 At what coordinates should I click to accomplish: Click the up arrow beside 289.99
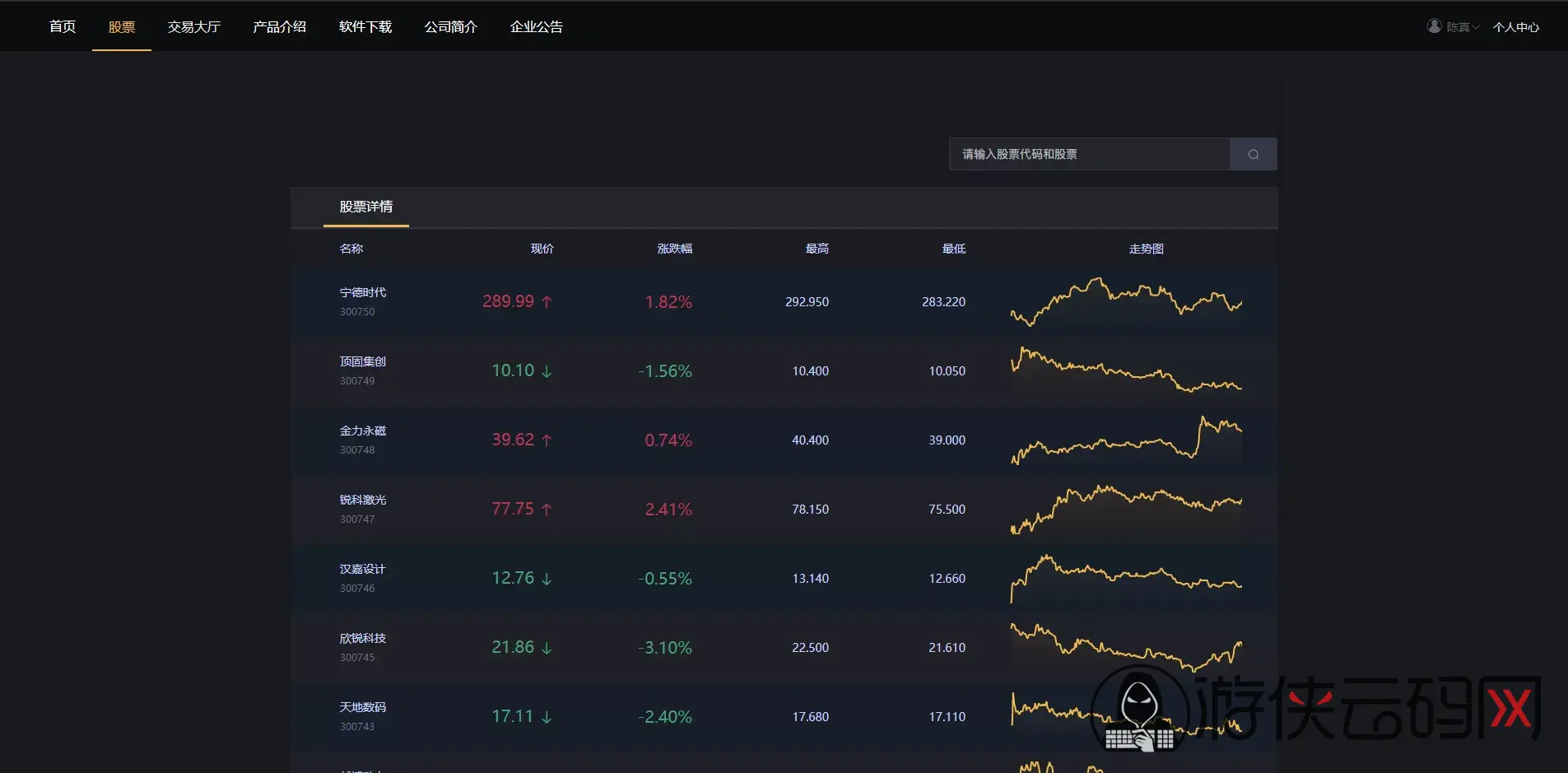[547, 302]
